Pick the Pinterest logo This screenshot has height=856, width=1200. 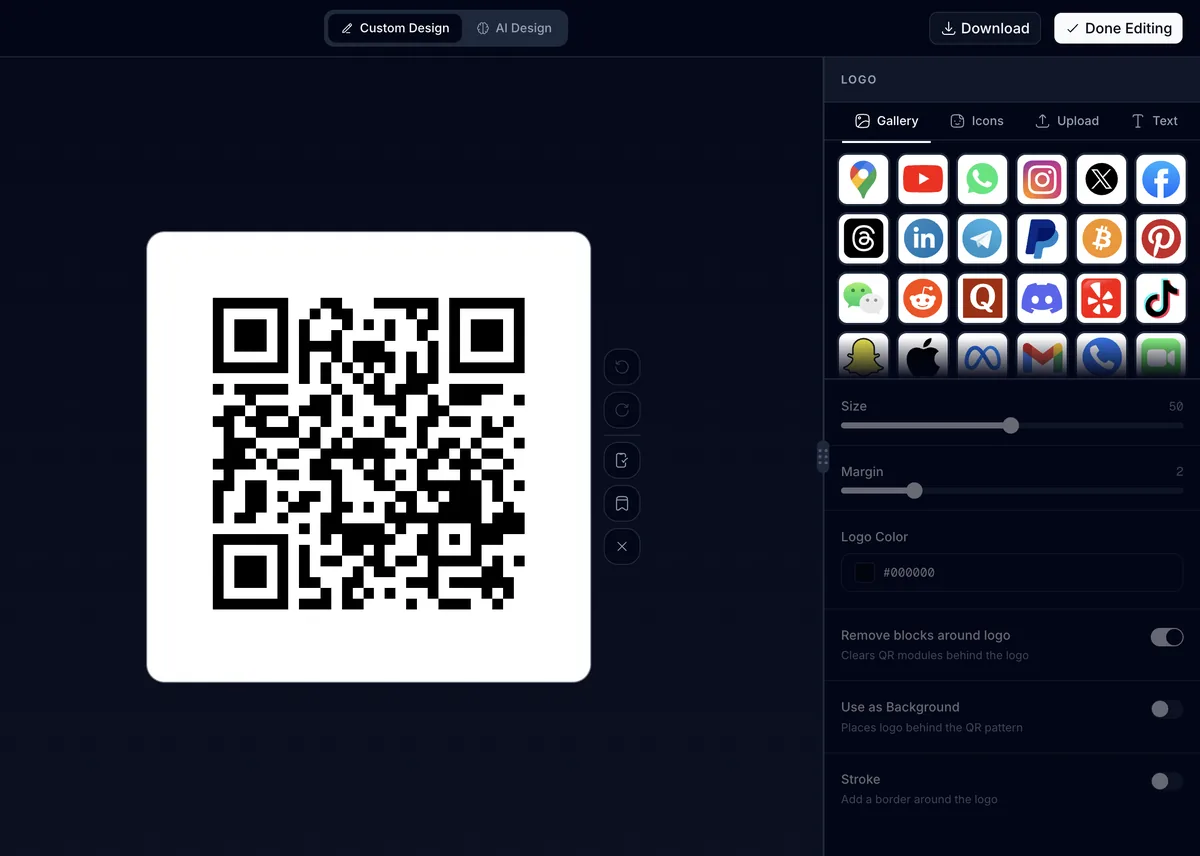1161,239
